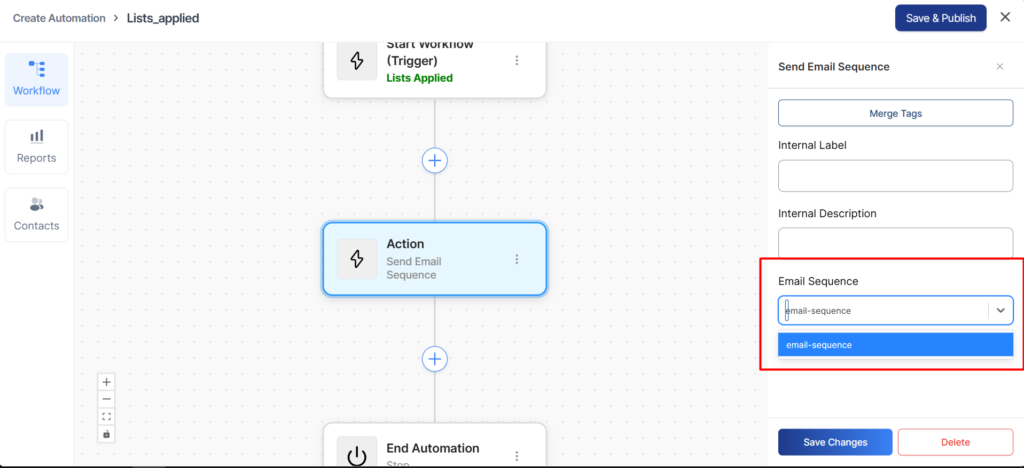Go to the Contacts tab
Viewport: 1024px width, 468px height.
36,214
